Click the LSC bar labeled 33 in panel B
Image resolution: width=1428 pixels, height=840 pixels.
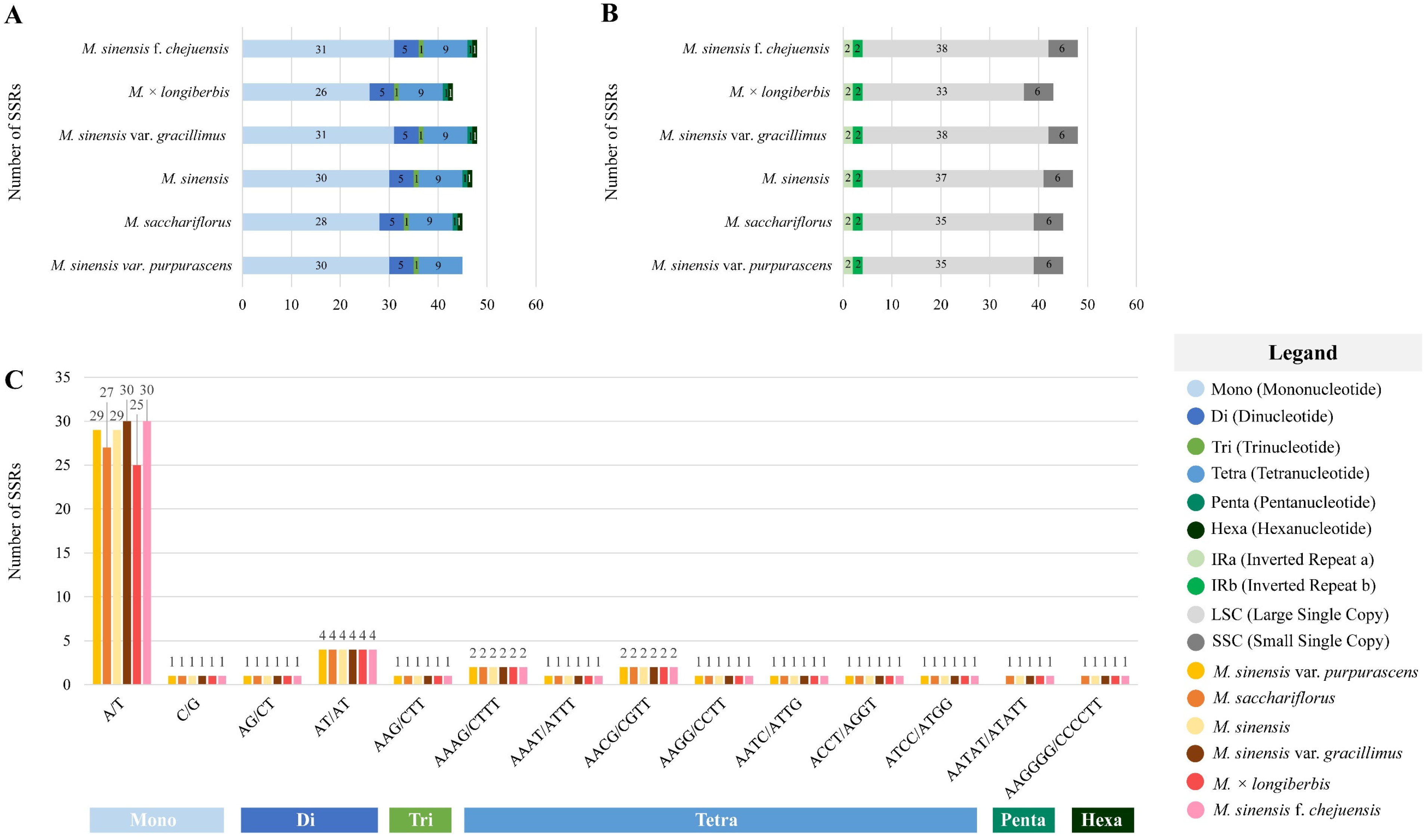[x=942, y=92]
